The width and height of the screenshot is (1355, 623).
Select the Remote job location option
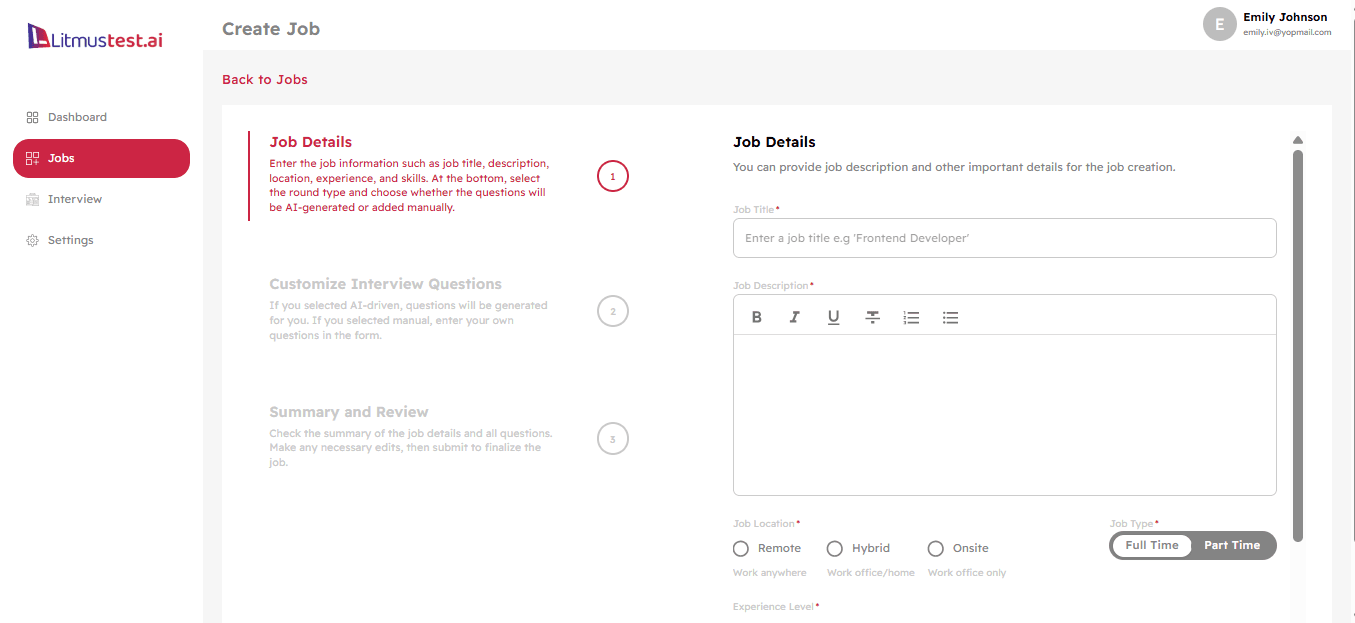click(x=740, y=548)
